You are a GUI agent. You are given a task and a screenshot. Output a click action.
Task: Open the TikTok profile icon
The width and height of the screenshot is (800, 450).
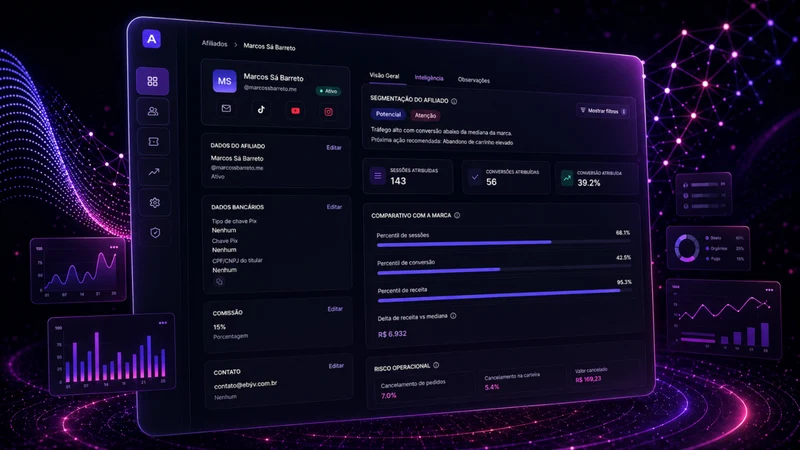pyautogui.click(x=261, y=109)
